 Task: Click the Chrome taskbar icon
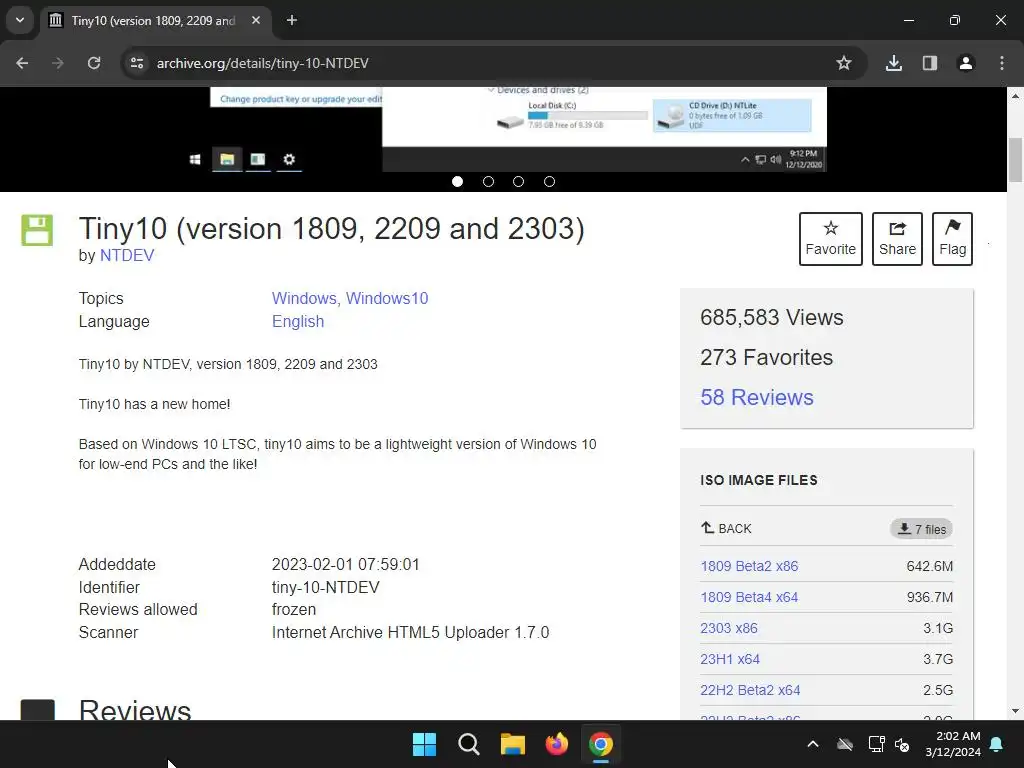point(601,744)
